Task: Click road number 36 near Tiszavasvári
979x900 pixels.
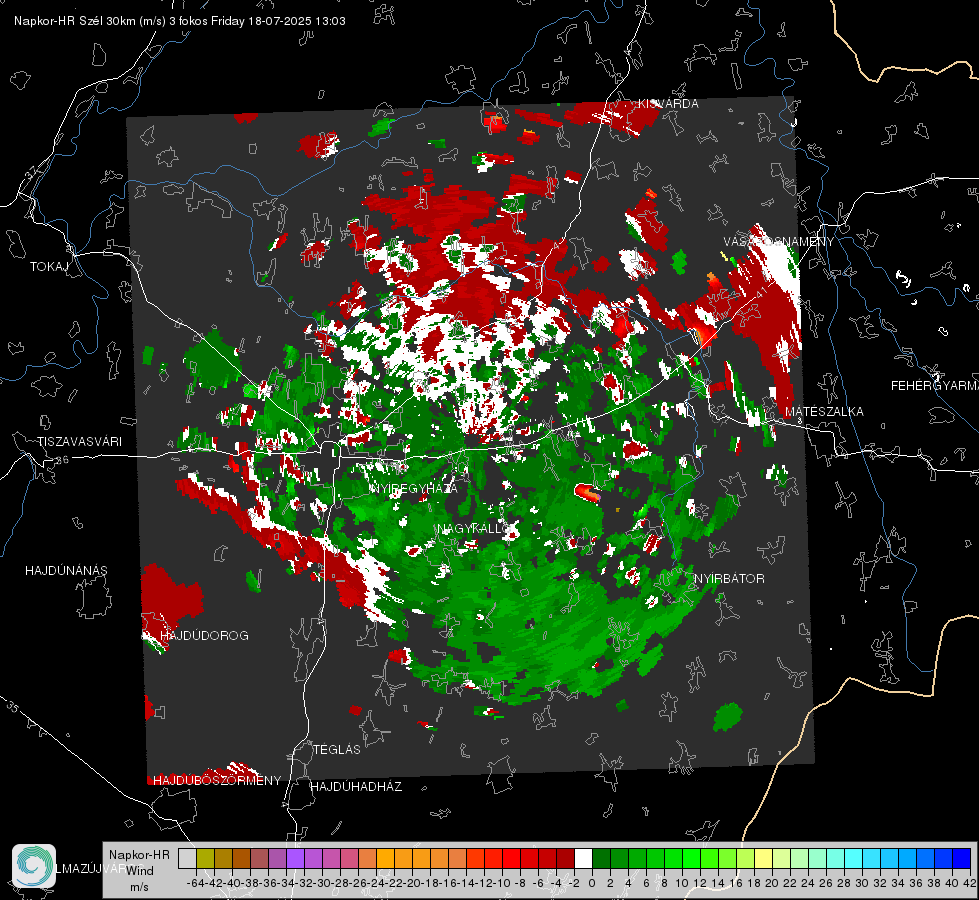Action: pyautogui.click(x=62, y=460)
